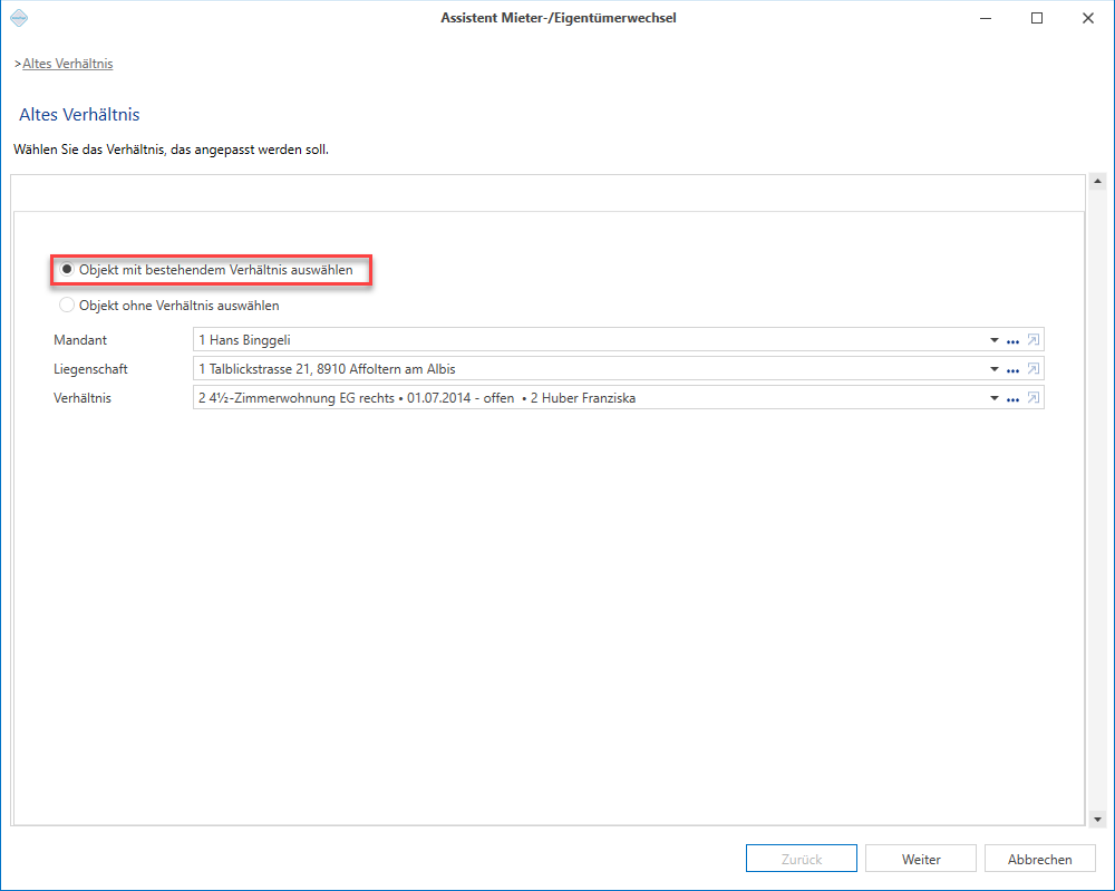Open the Mandant lookup three-dots icon
Image resolution: width=1115 pixels, height=891 pixels.
pyautogui.click(x=1013, y=341)
